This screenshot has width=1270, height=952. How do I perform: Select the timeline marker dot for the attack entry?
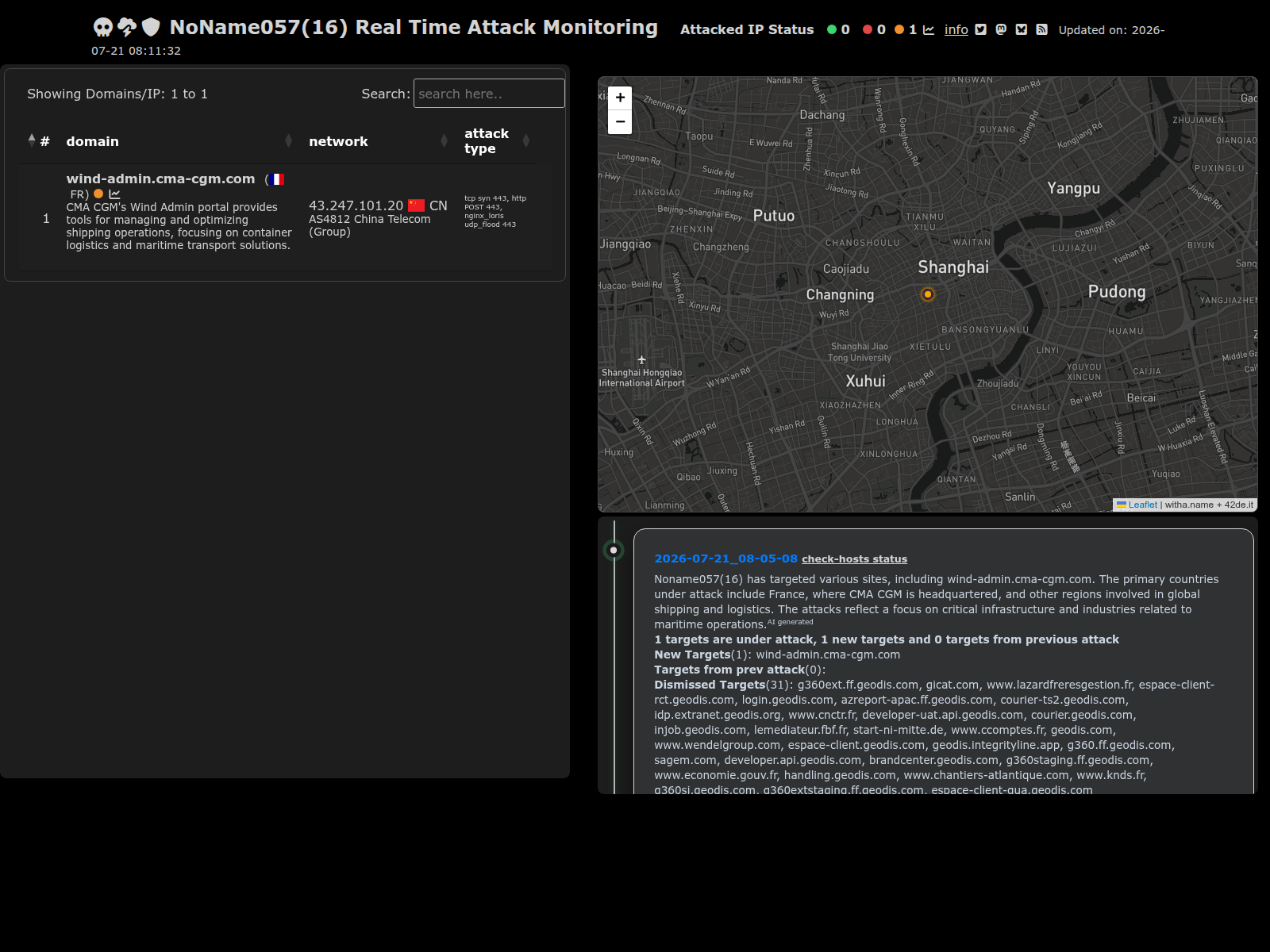(614, 550)
